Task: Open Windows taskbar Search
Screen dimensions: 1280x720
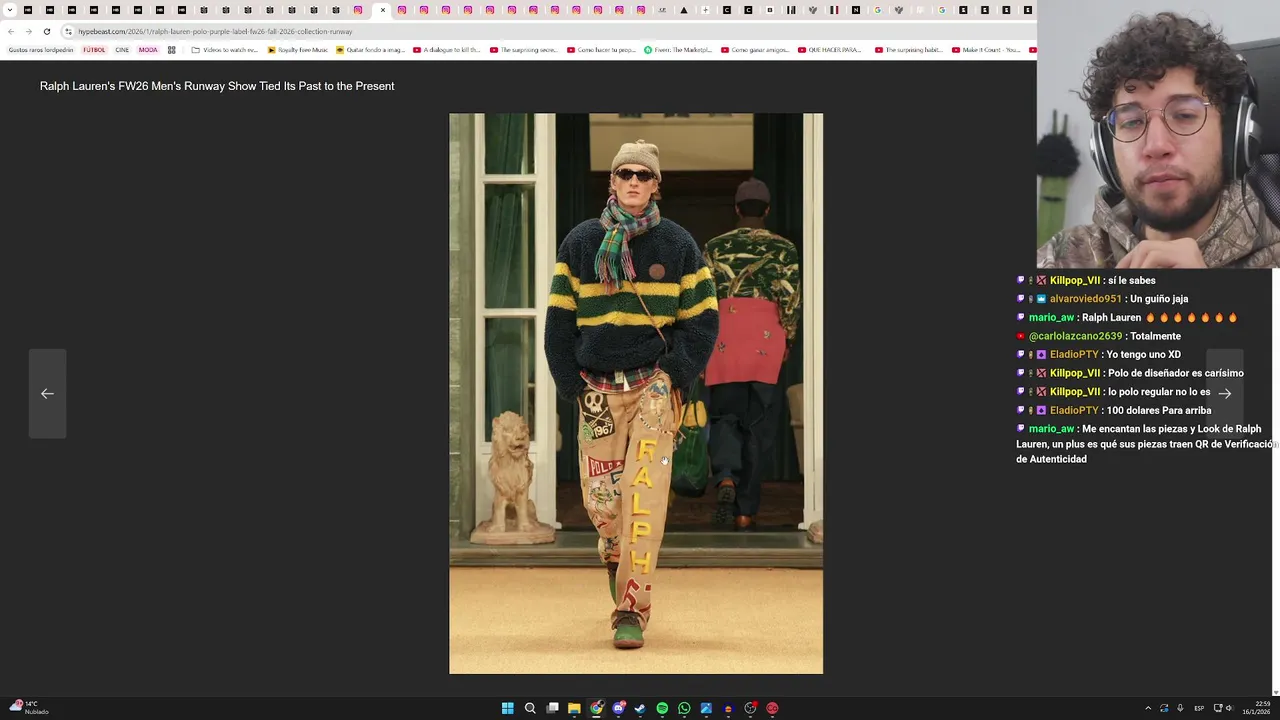Action: click(x=530, y=708)
